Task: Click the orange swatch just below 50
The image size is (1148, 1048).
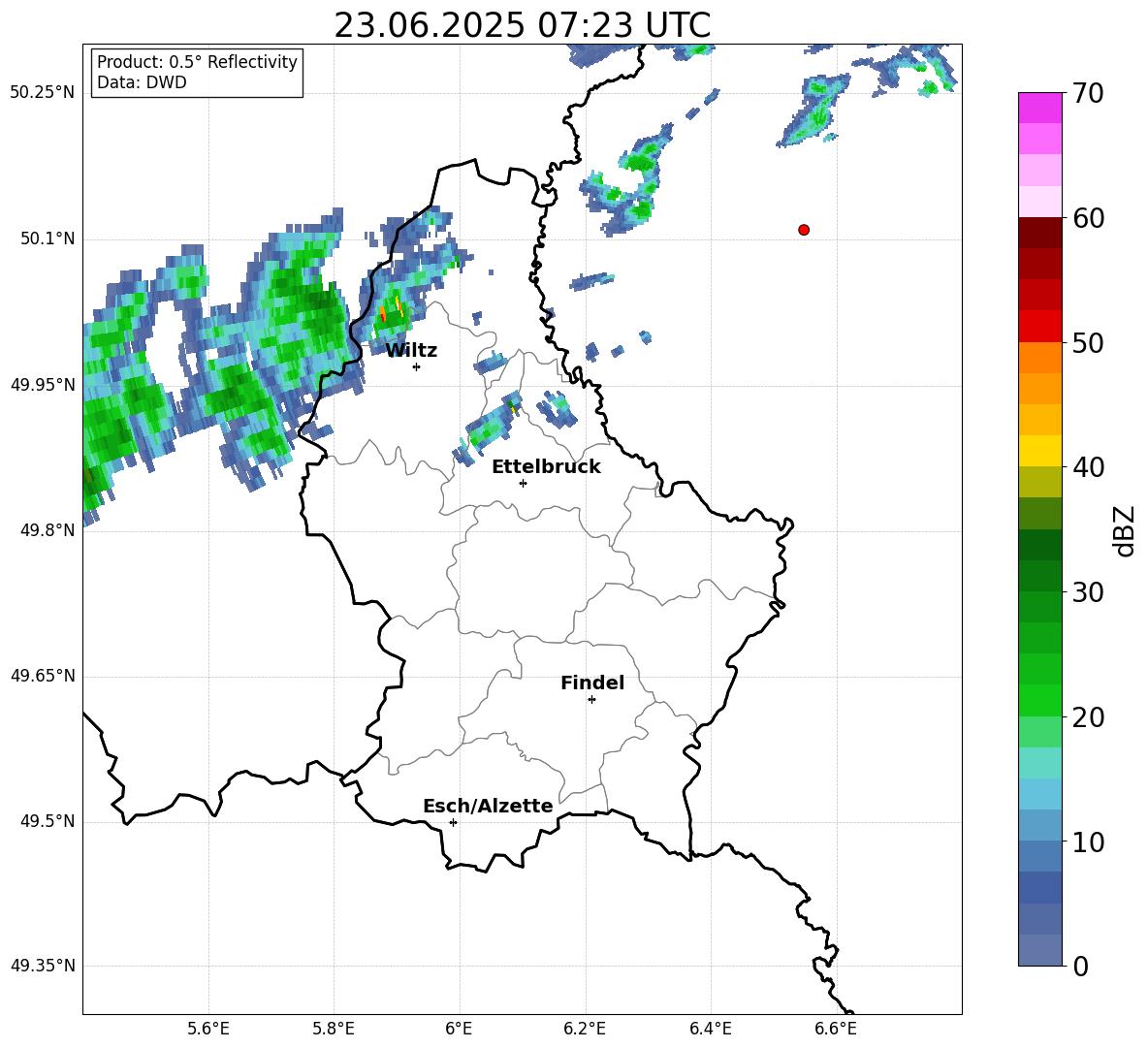Action: pos(1040,358)
